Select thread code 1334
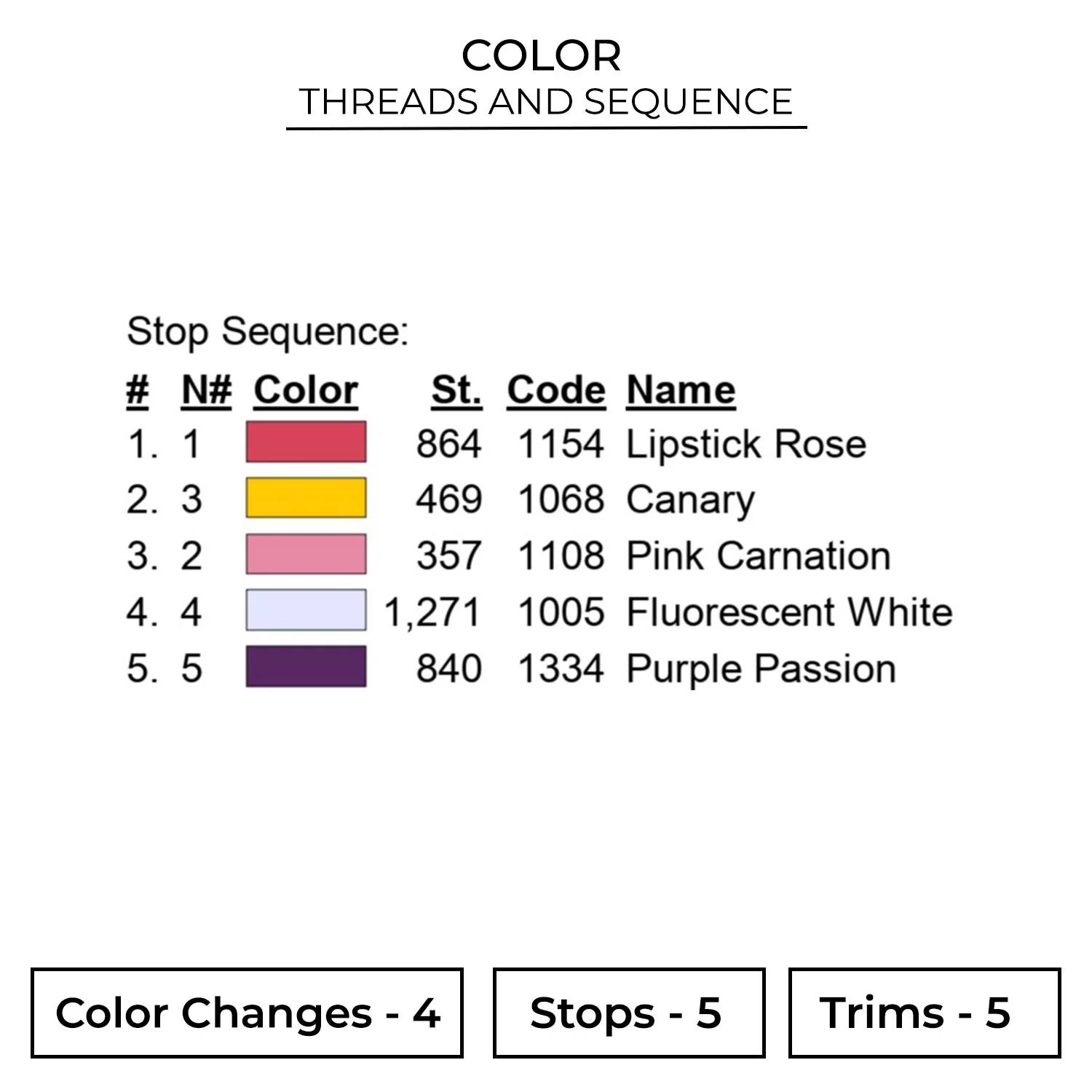The width and height of the screenshot is (1092, 1092). (x=561, y=668)
